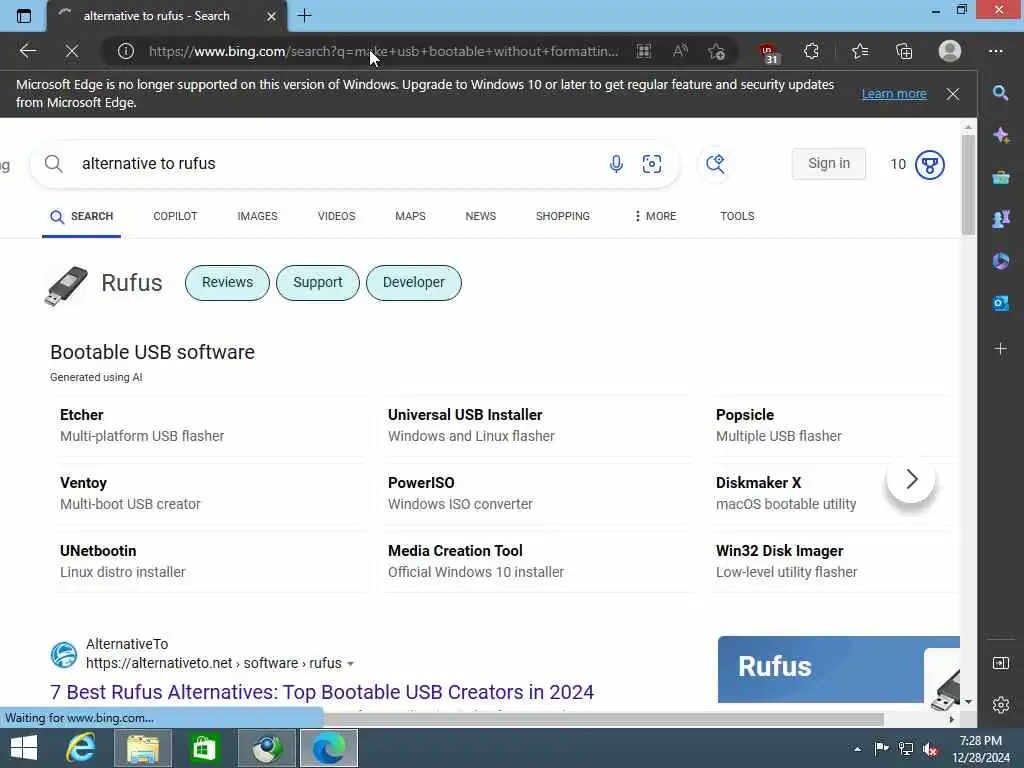Search by voice using microphone icon
Image resolution: width=1024 pixels, height=768 pixels.
[616, 163]
